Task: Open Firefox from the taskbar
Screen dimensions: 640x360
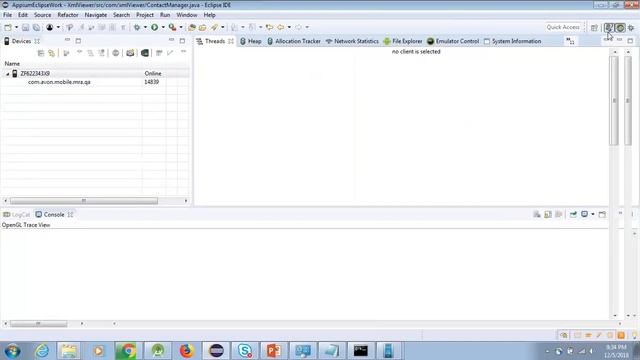Action: point(187,351)
